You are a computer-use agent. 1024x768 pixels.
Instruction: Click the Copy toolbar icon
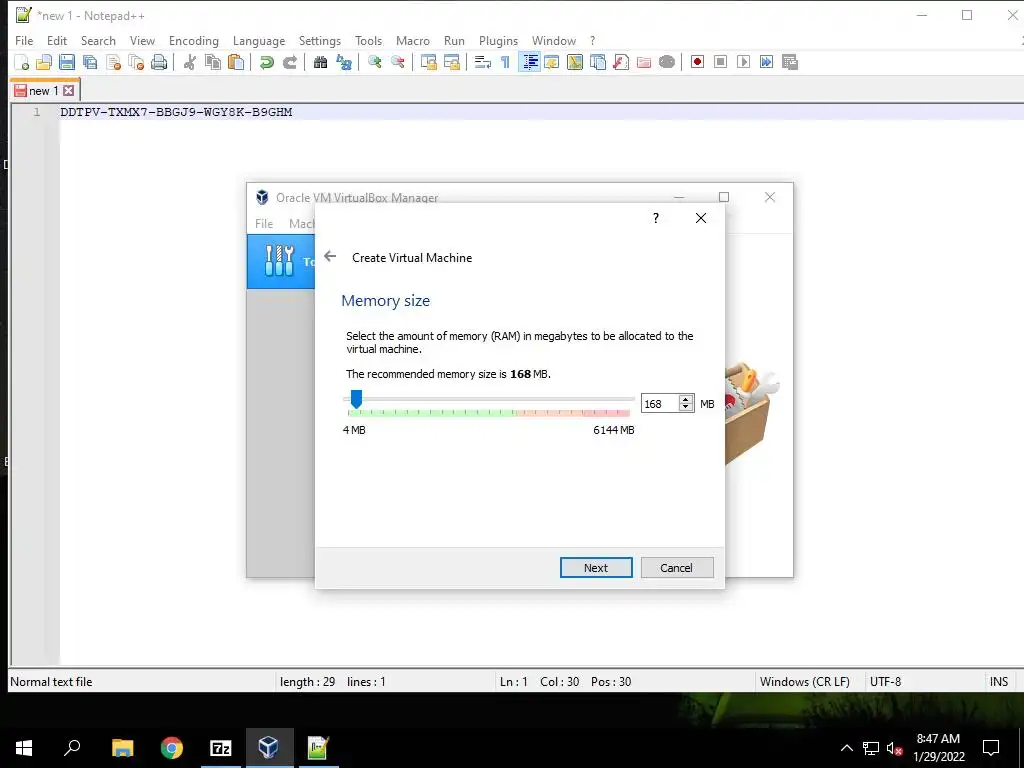click(x=213, y=62)
